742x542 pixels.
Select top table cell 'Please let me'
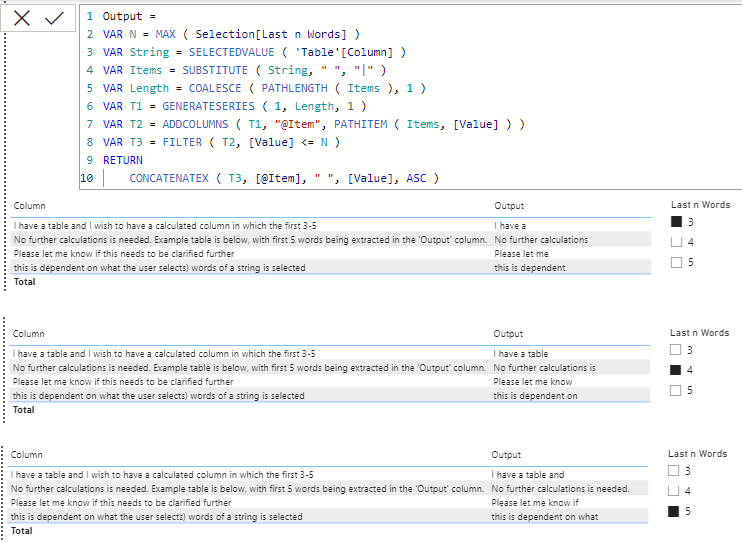(521, 254)
